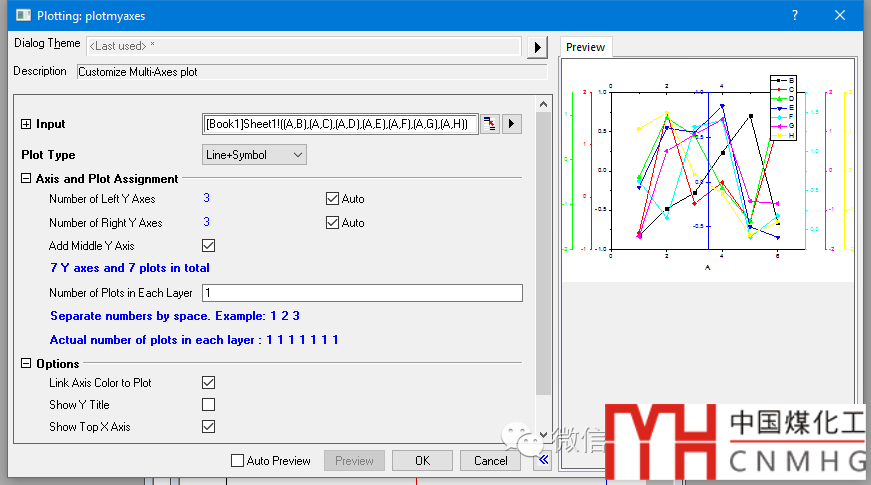Toggle Auto for Number of Right Y Axes
The height and width of the screenshot is (485, 871).
tap(333, 223)
